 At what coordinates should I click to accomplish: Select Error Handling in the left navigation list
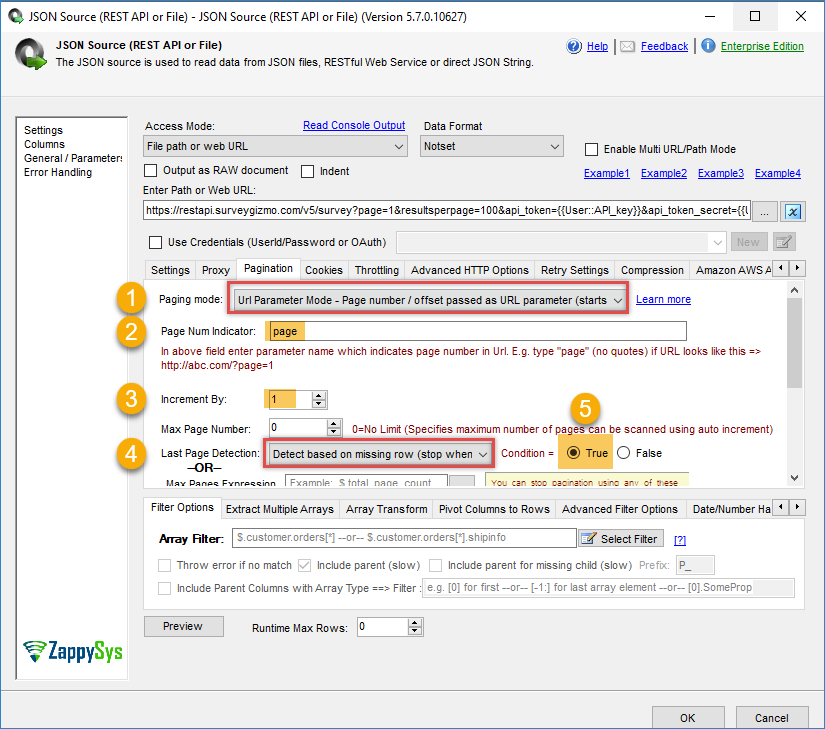[58, 173]
